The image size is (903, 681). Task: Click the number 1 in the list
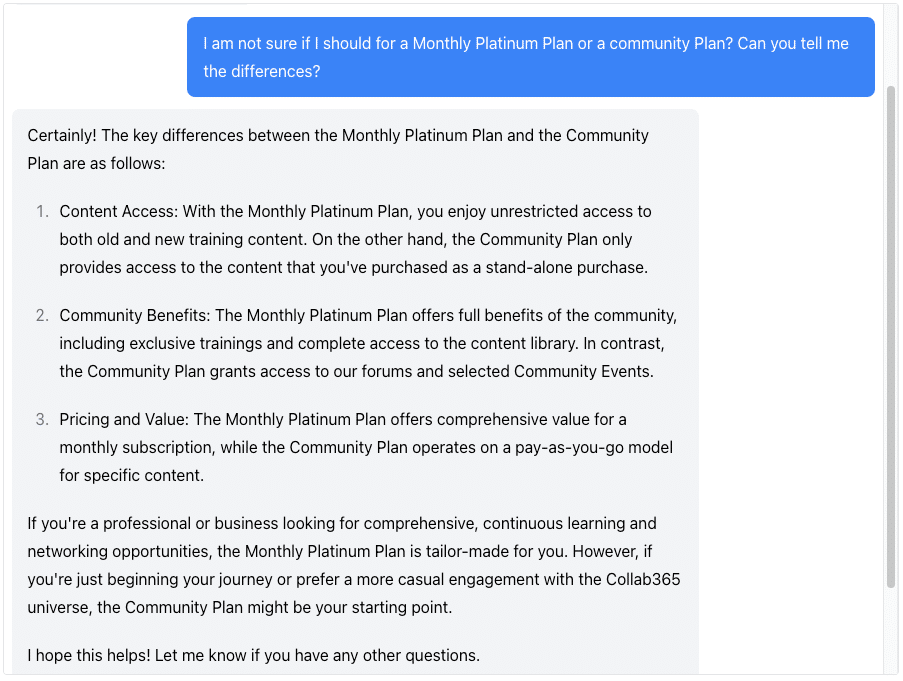point(41,211)
